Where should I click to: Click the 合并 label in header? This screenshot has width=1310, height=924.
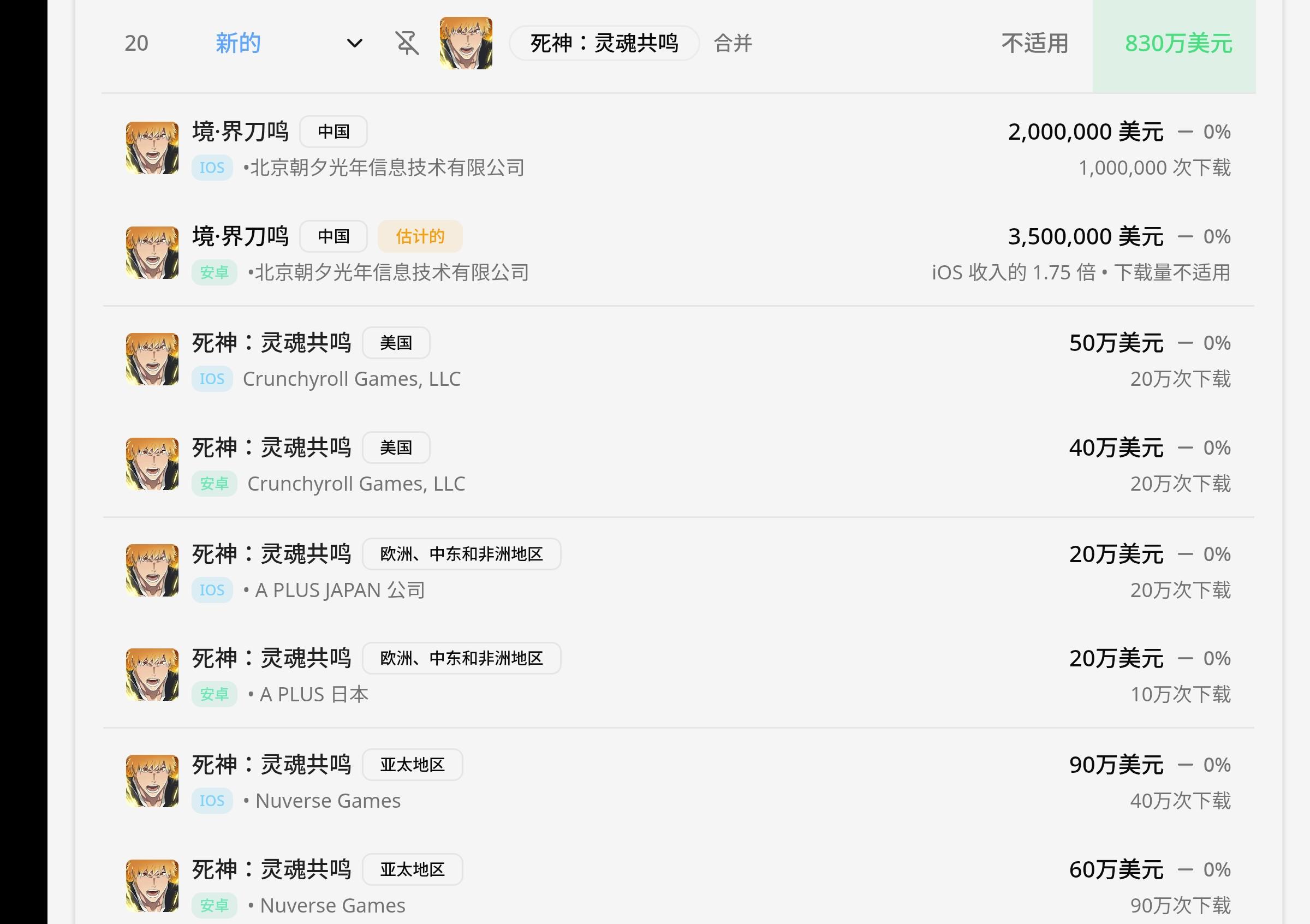pyautogui.click(x=733, y=43)
